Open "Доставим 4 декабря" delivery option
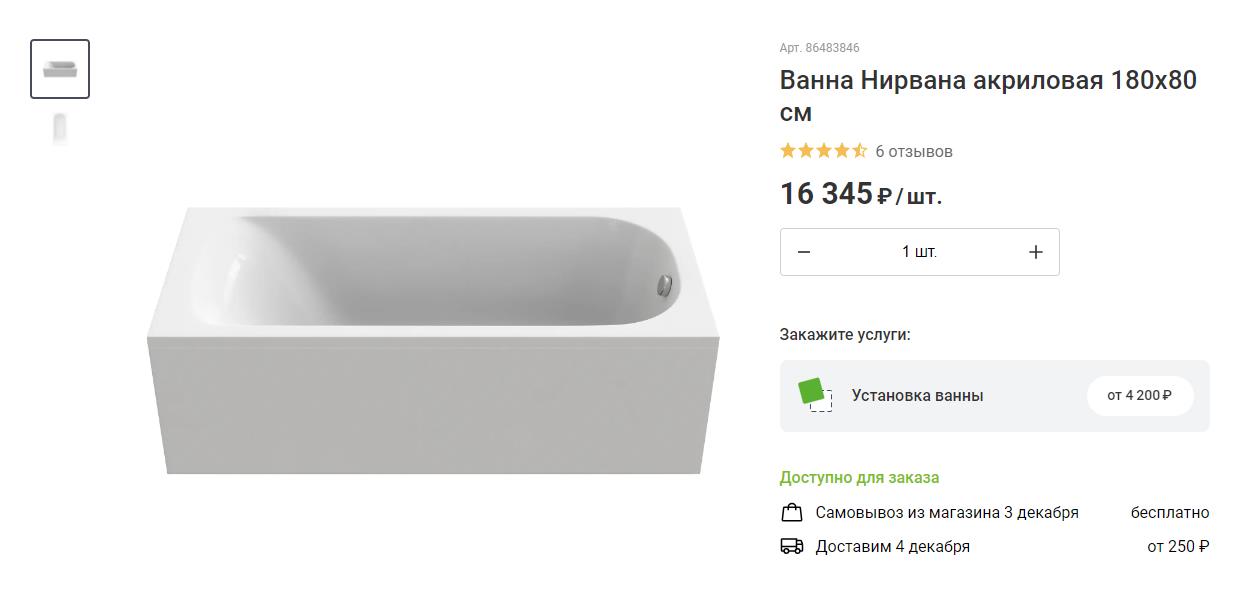The width and height of the screenshot is (1257, 590). (x=892, y=546)
